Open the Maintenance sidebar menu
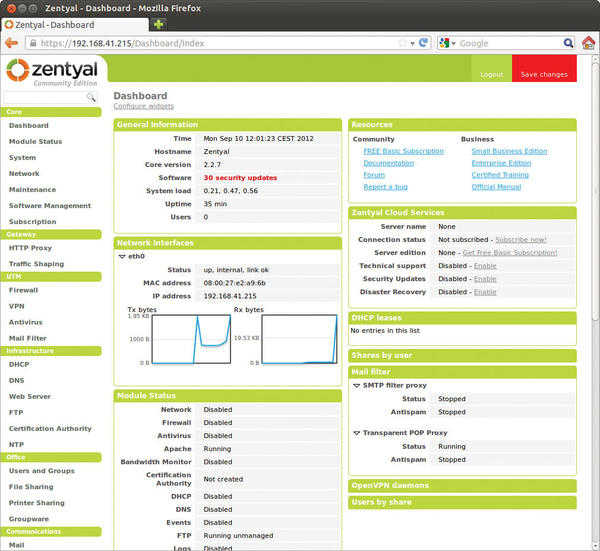 pyautogui.click(x=32, y=190)
